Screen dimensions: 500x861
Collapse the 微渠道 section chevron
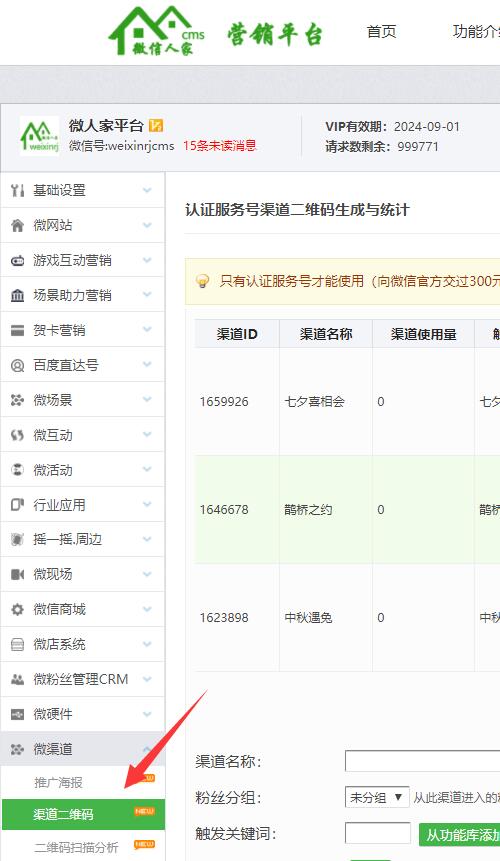tap(147, 749)
